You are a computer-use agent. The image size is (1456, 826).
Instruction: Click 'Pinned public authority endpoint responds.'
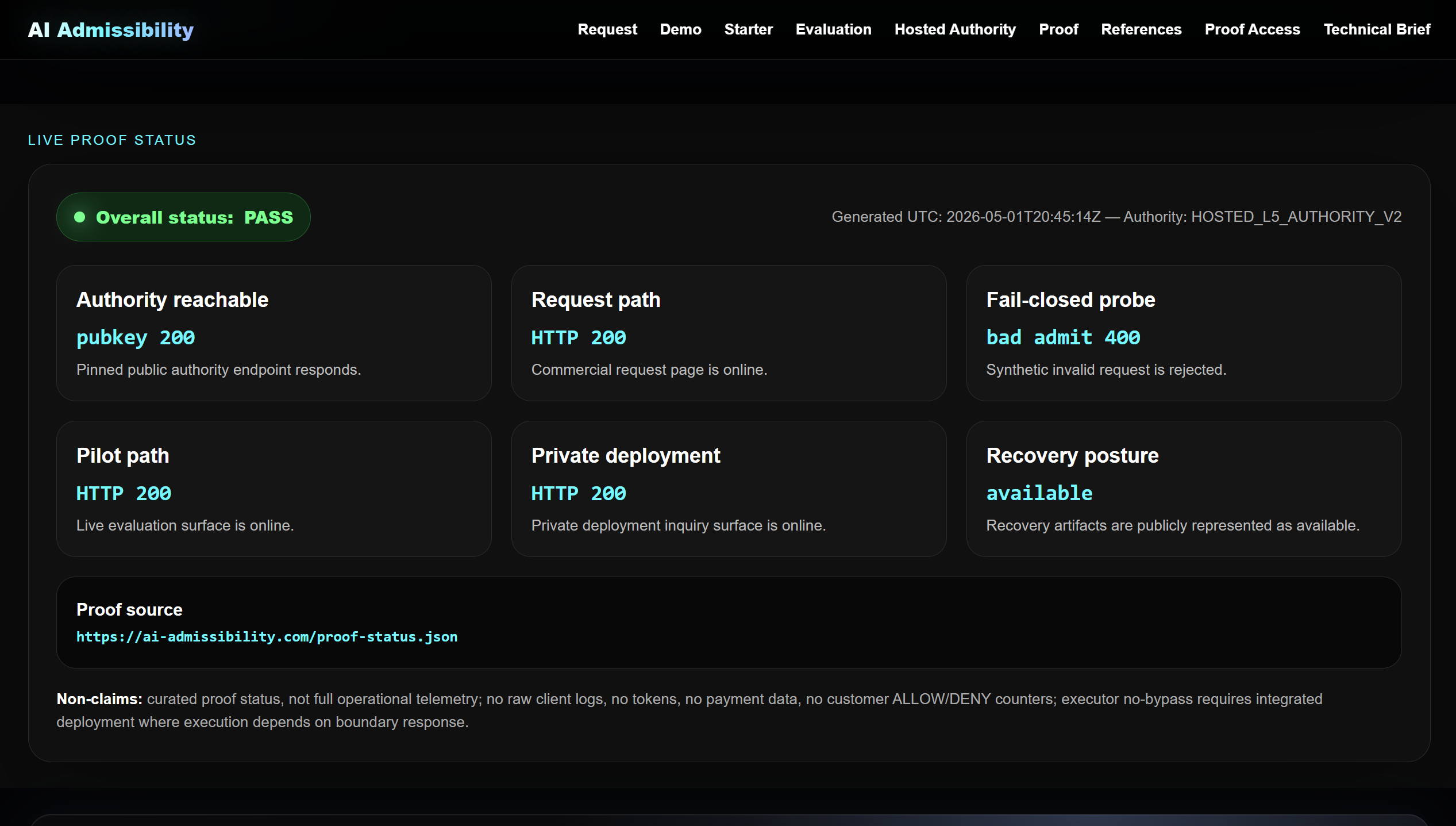click(218, 370)
